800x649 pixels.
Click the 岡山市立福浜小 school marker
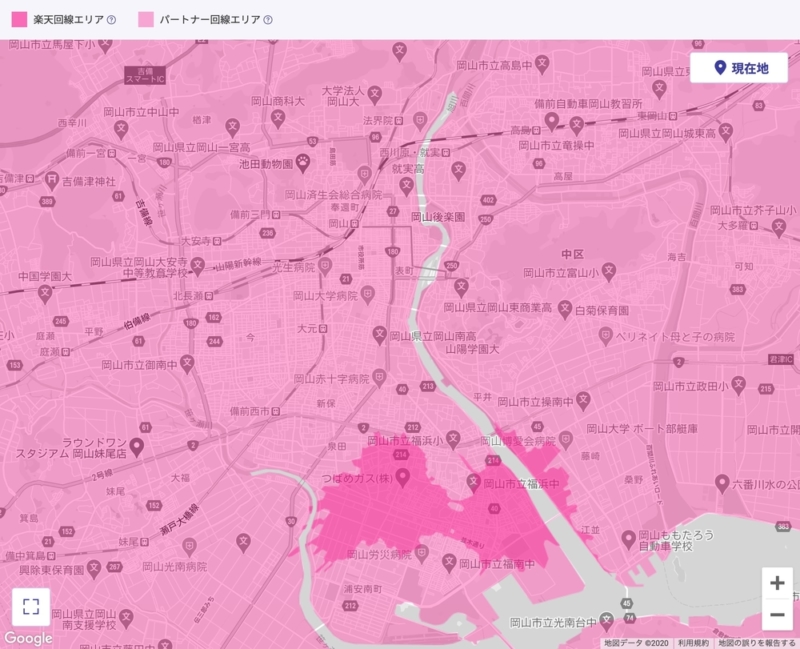click(x=453, y=438)
